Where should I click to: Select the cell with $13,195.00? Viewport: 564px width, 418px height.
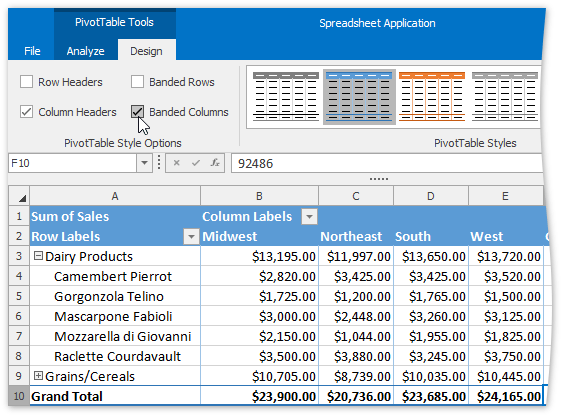(259, 256)
